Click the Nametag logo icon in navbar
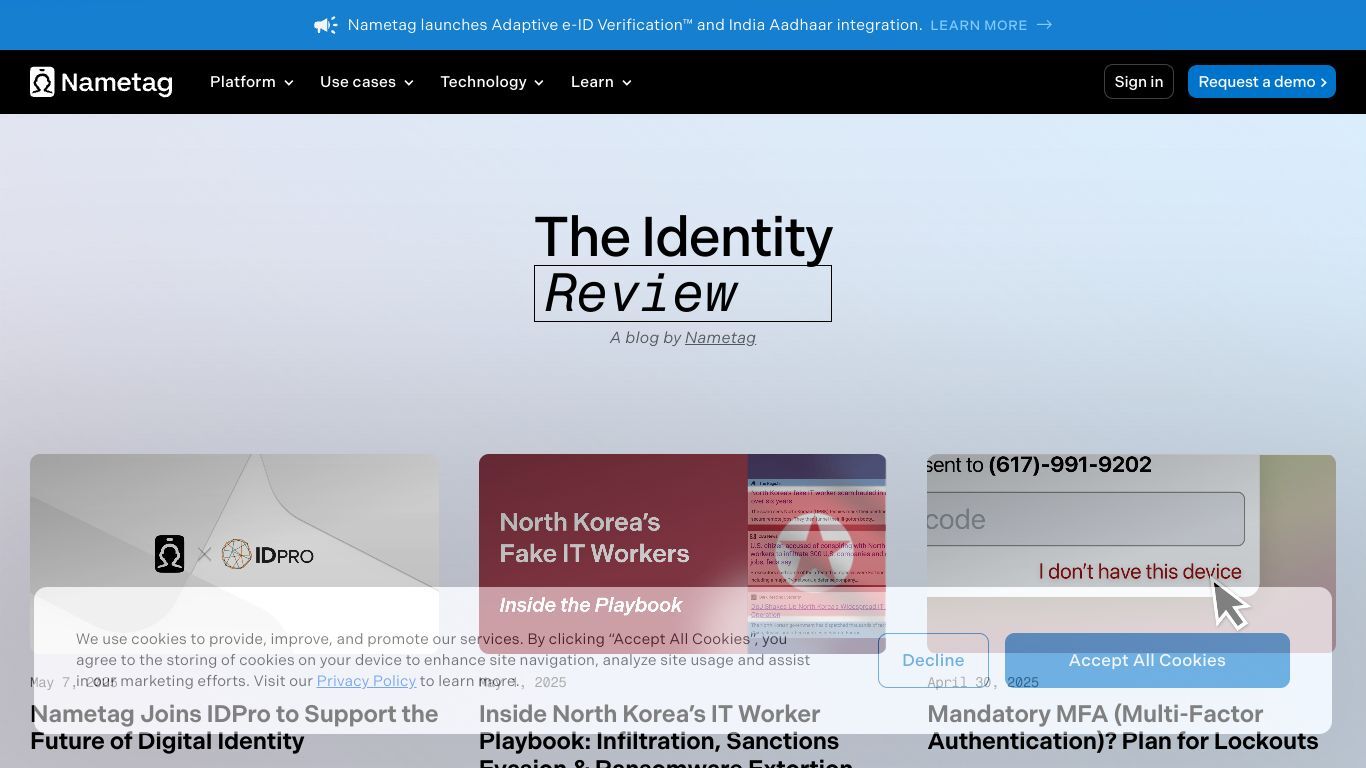Image resolution: width=1366 pixels, height=768 pixels. (x=42, y=82)
